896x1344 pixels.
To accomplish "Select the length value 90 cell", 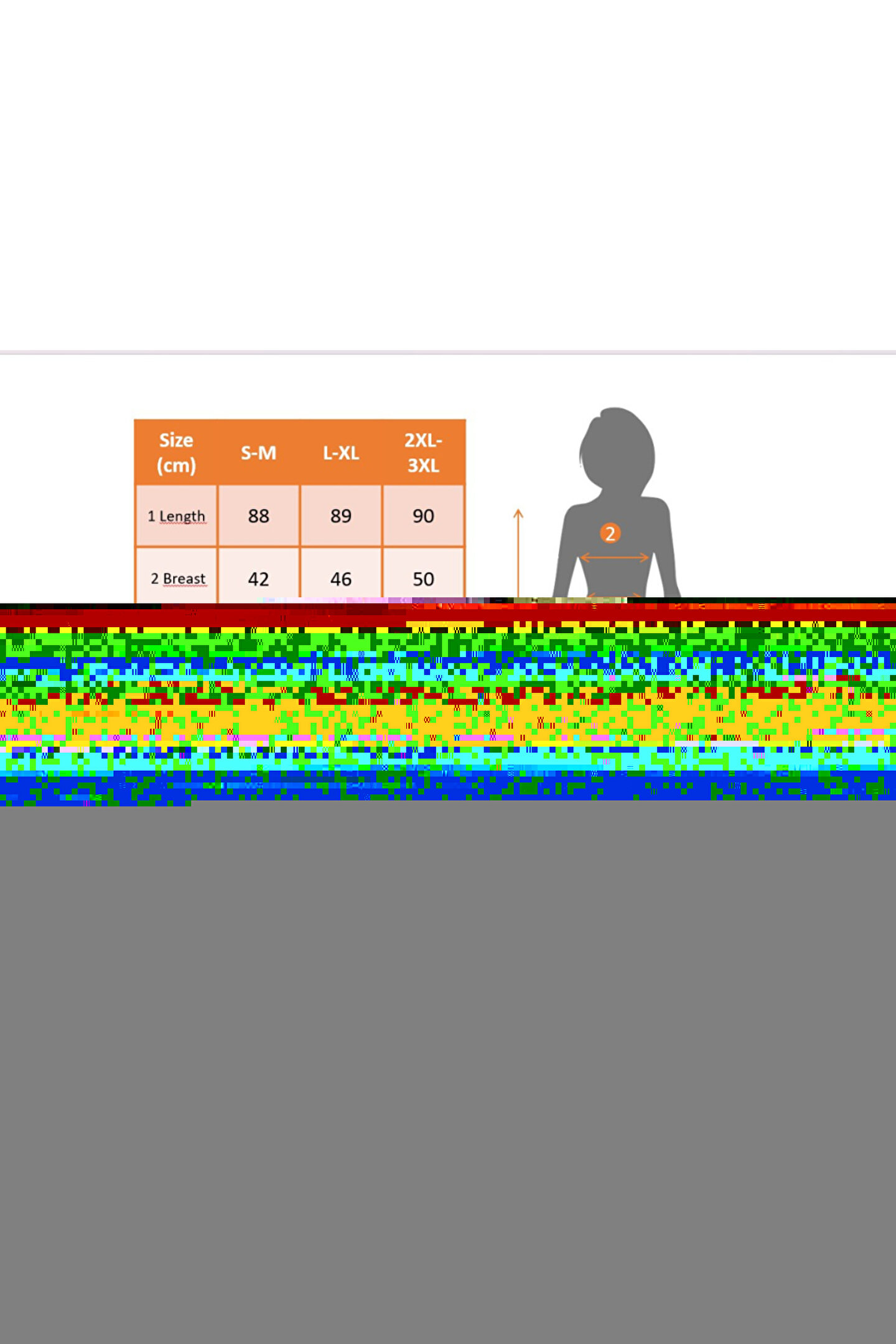I will click(x=423, y=516).
